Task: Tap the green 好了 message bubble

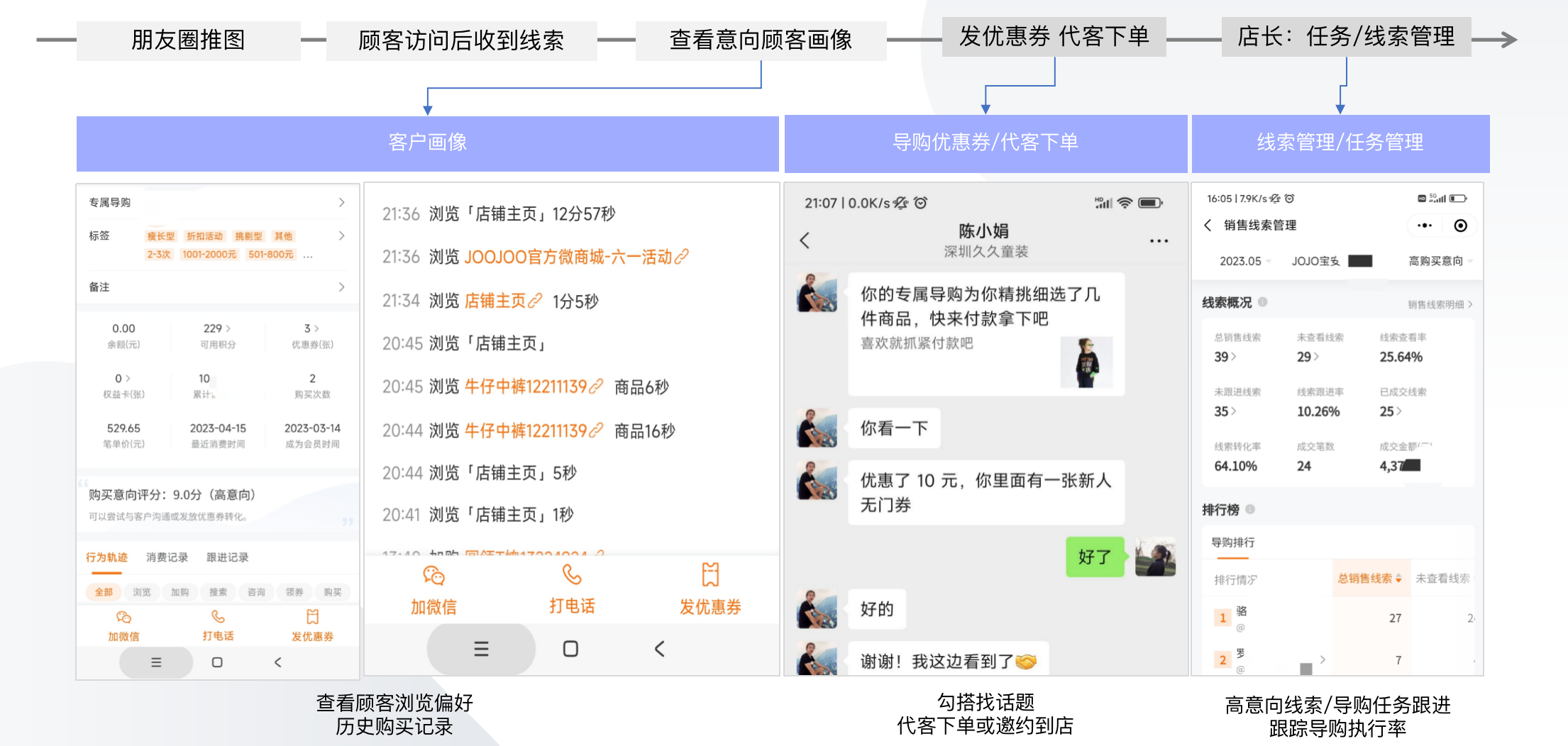Action: point(1095,557)
